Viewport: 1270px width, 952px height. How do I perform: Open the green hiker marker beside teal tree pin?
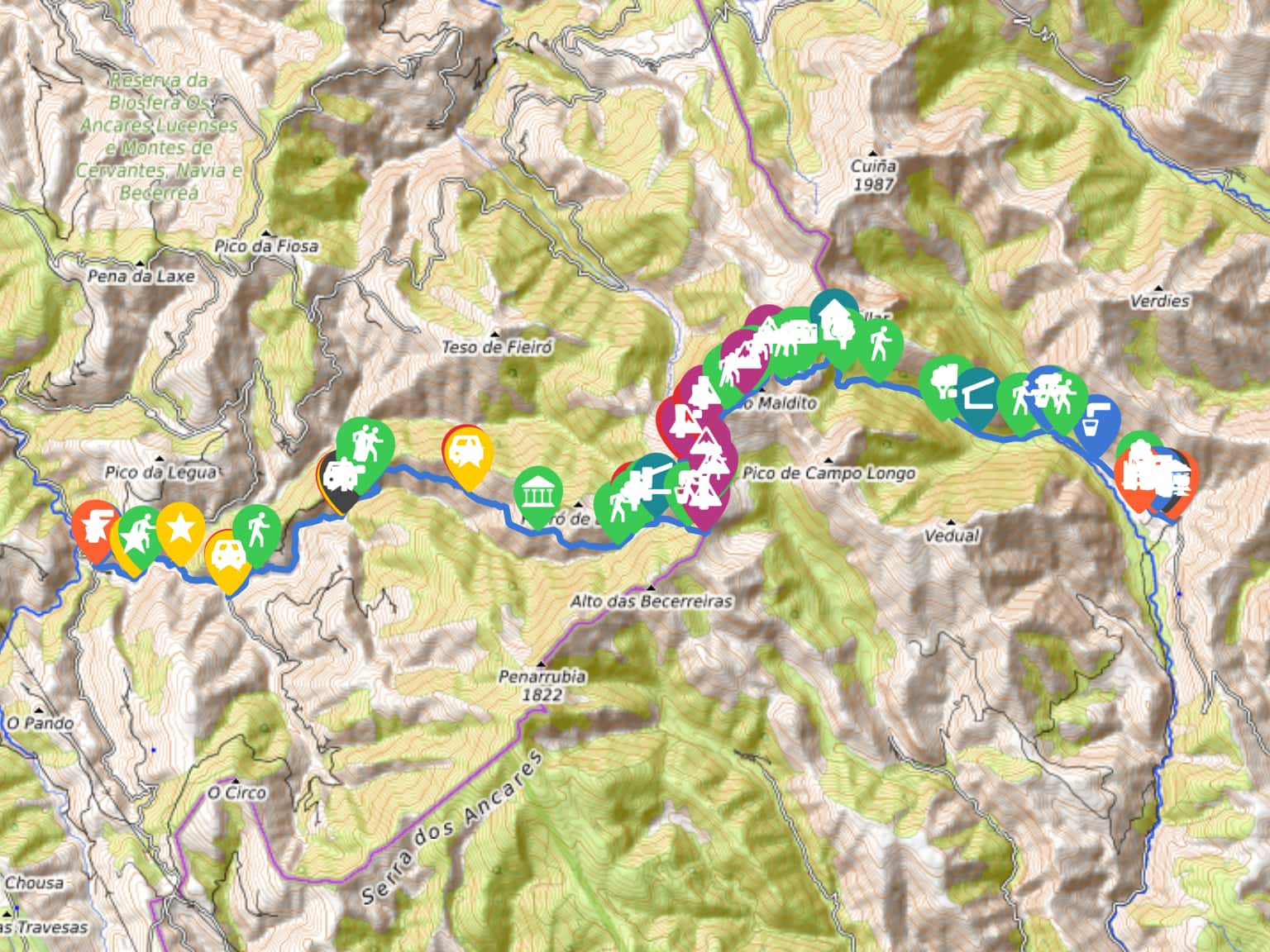point(879,343)
